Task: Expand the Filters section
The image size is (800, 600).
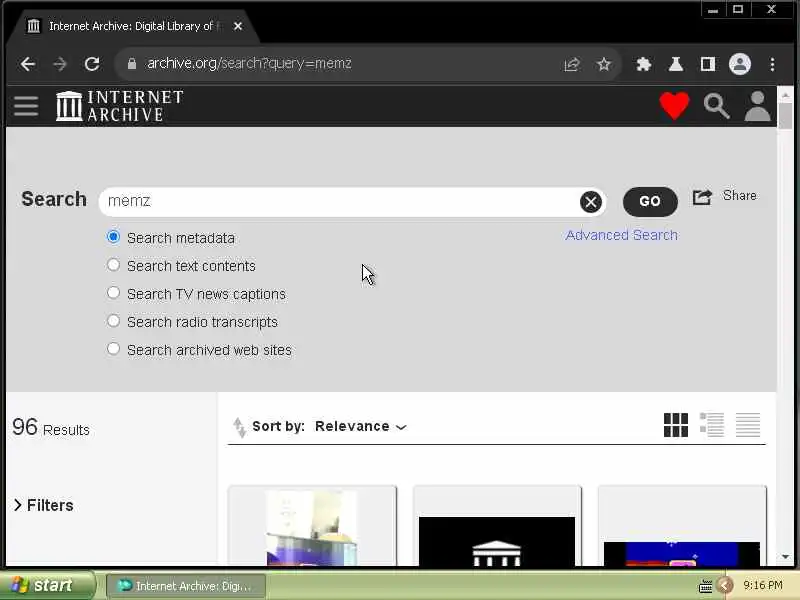Action: tap(43, 505)
